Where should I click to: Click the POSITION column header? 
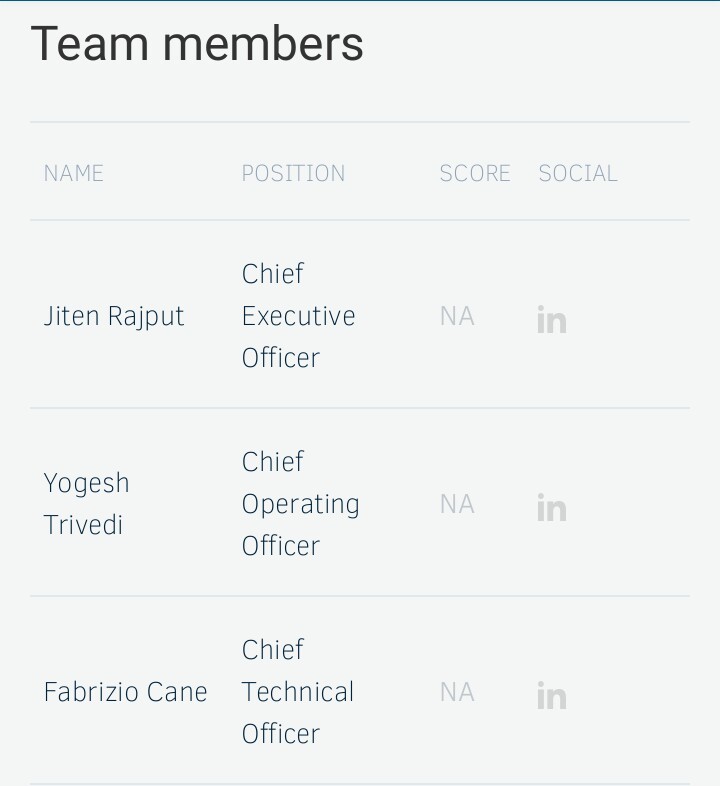293,173
